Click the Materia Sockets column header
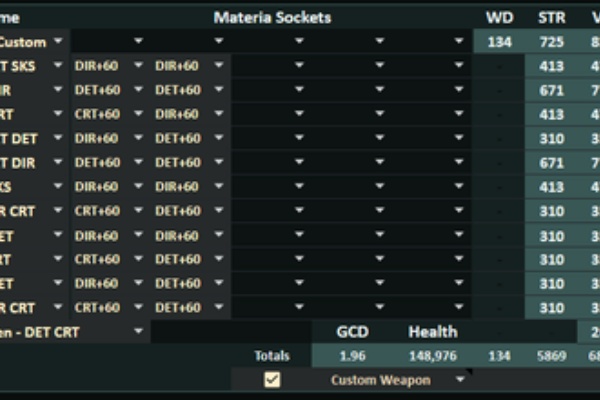The height and width of the screenshot is (400, 600). [x=272, y=17]
